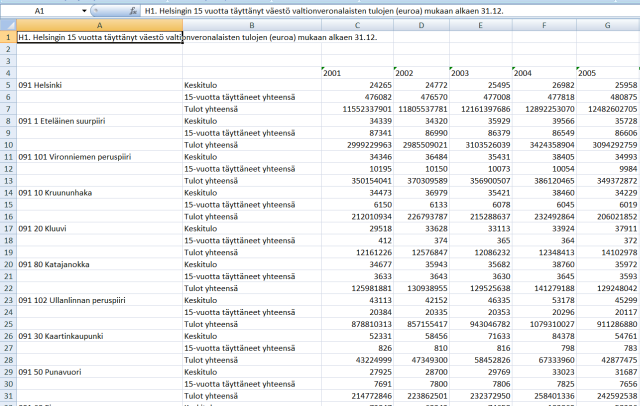Image resolution: width=640 pixels, height=406 pixels.
Task: Select cell '091 1 Eteläinen suurpiiri'
Action: click(100, 121)
